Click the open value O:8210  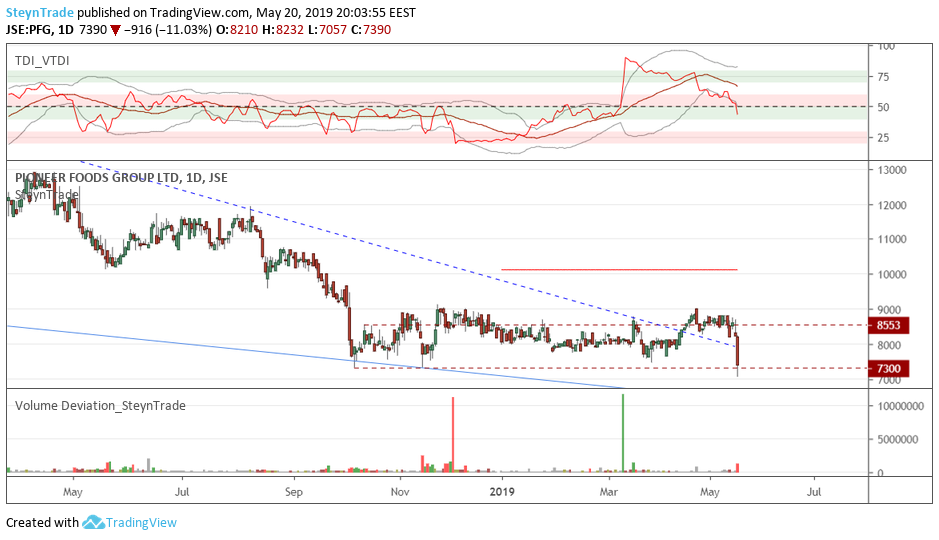click(x=237, y=30)
